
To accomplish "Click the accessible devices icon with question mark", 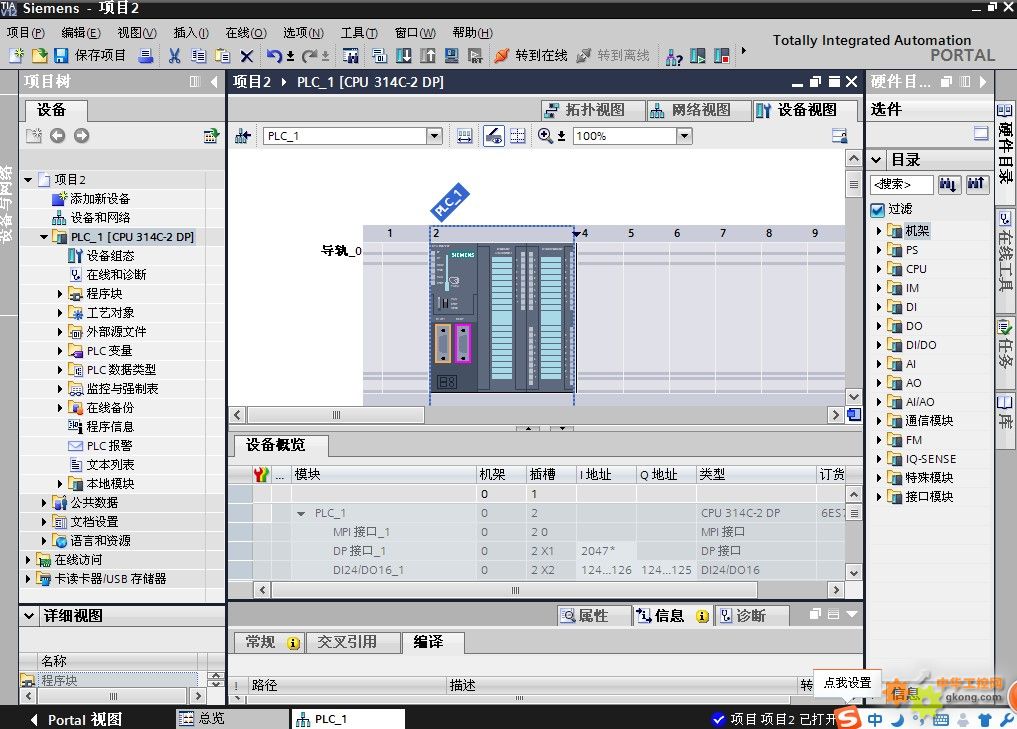I will point(674,57).
